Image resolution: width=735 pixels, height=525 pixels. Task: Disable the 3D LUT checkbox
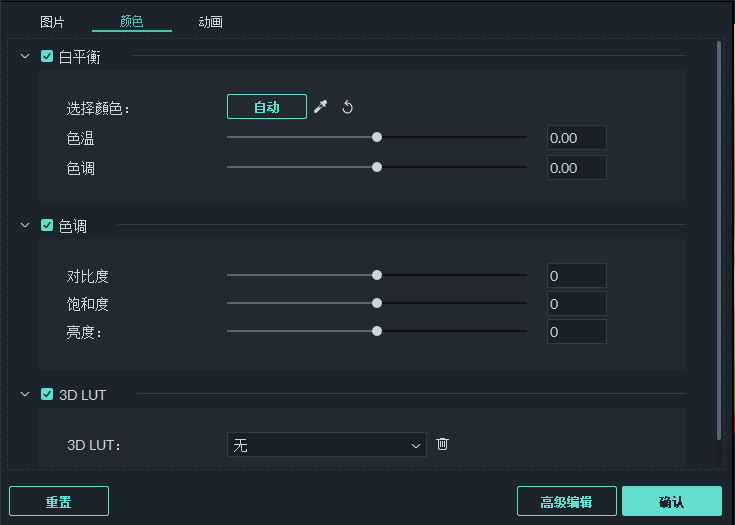pos(47,395)
